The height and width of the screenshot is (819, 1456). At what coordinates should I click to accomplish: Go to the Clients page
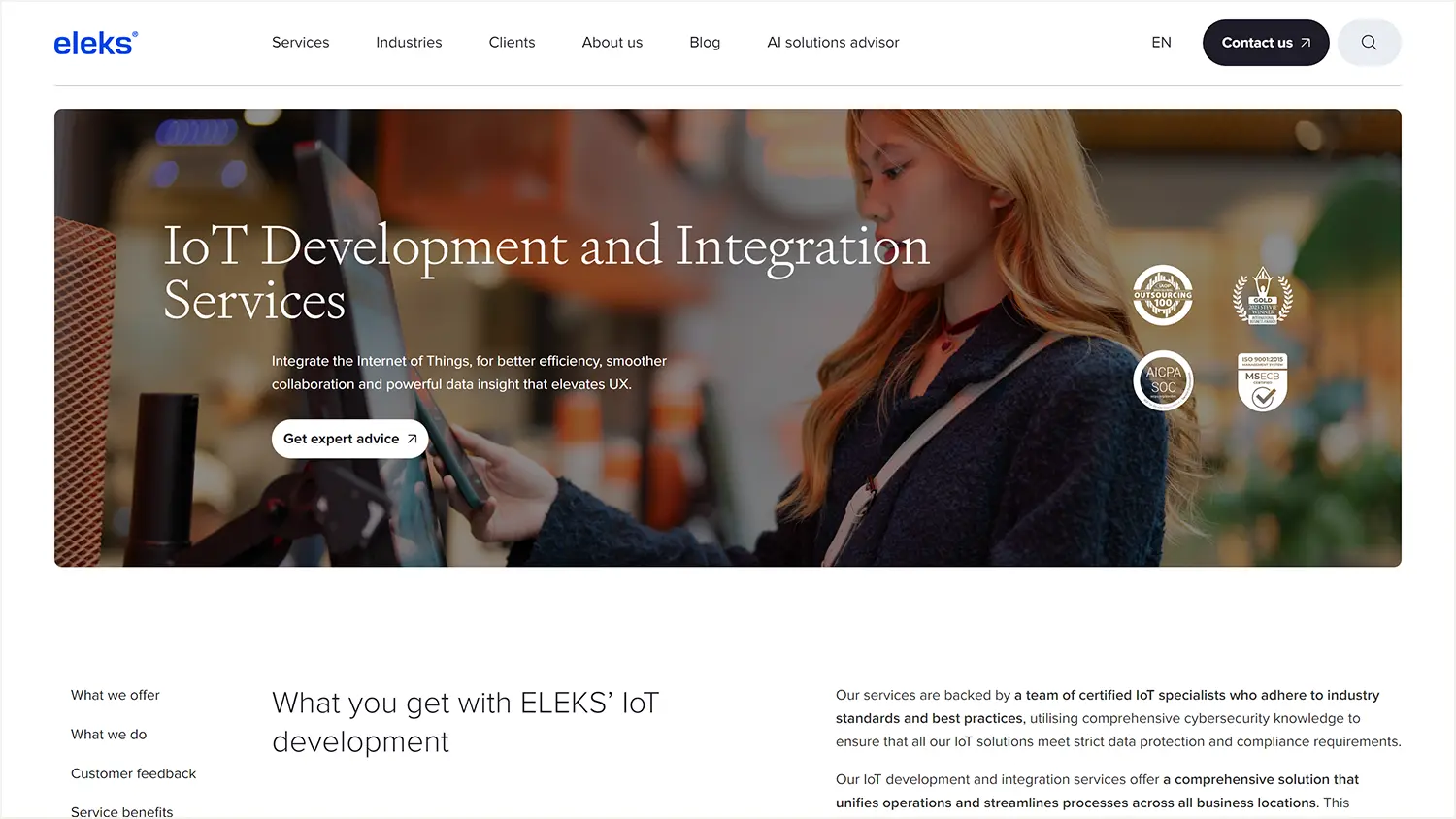[x=512, y=42]
